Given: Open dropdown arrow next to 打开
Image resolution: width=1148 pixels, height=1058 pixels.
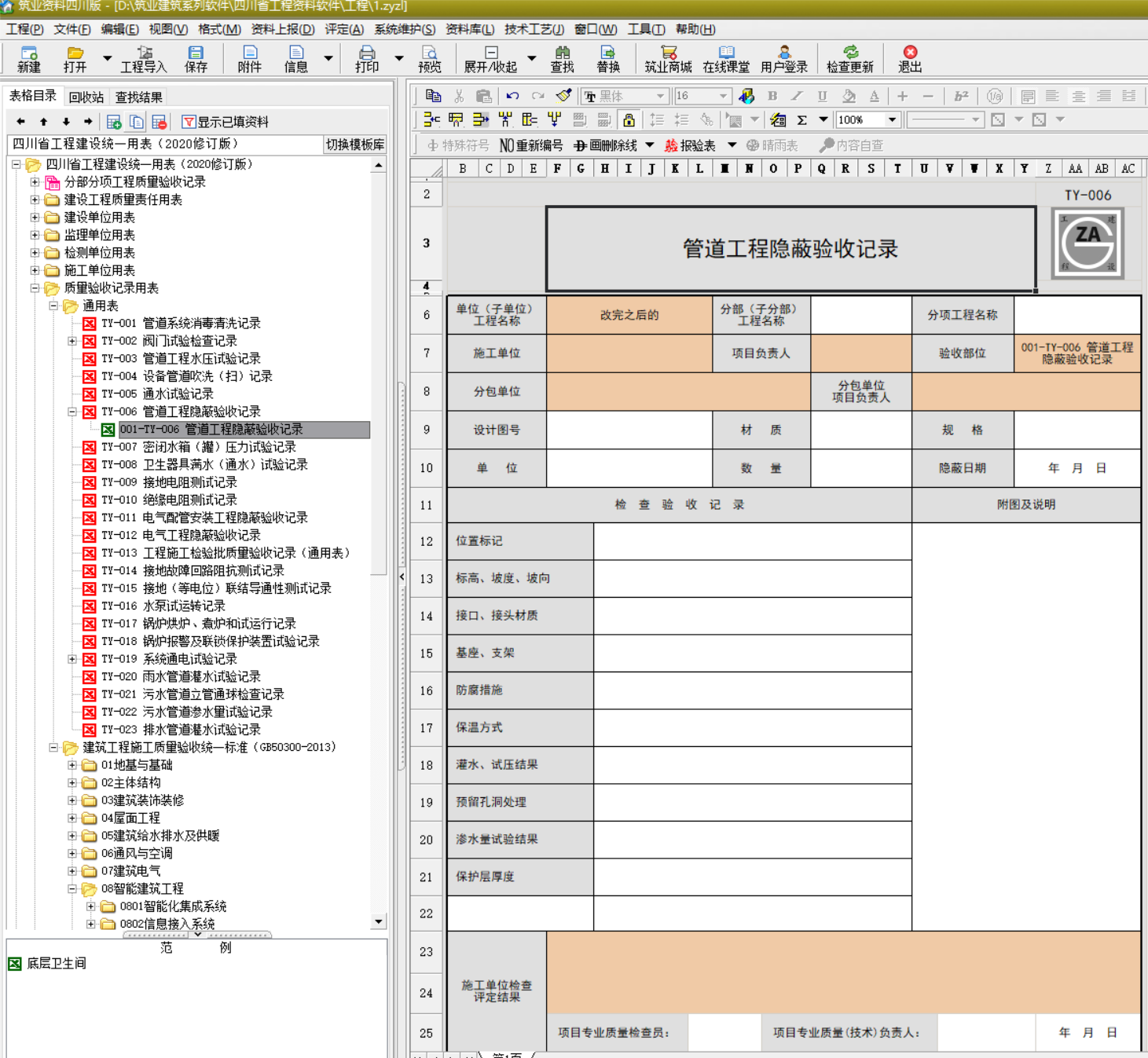Looking at the screenshot, I should [x=107, y=58].
